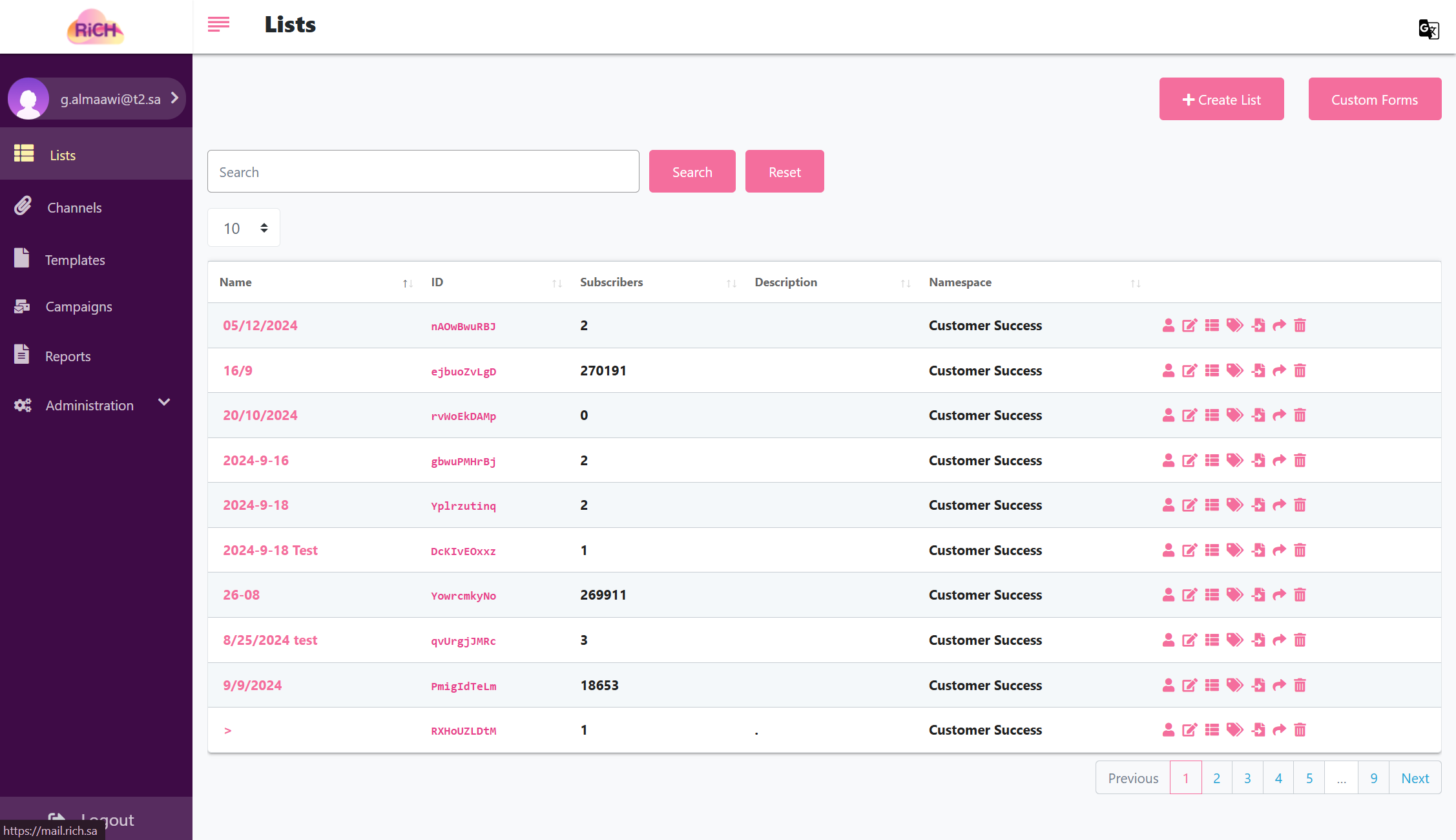Click the Create List button
This screenshot has height=840, width=1456.
point(1221,100)
